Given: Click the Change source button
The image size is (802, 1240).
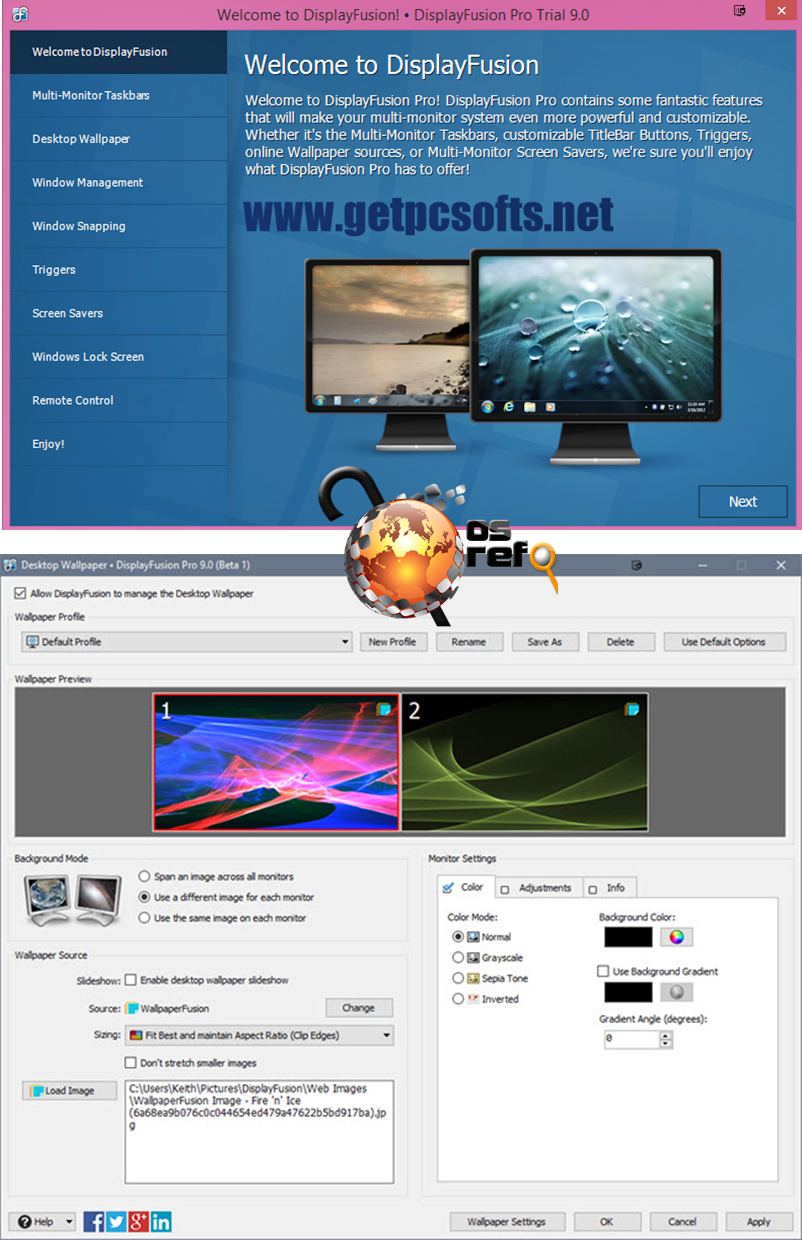Looking at the screenshot, I should click(x=359, y=1008).
